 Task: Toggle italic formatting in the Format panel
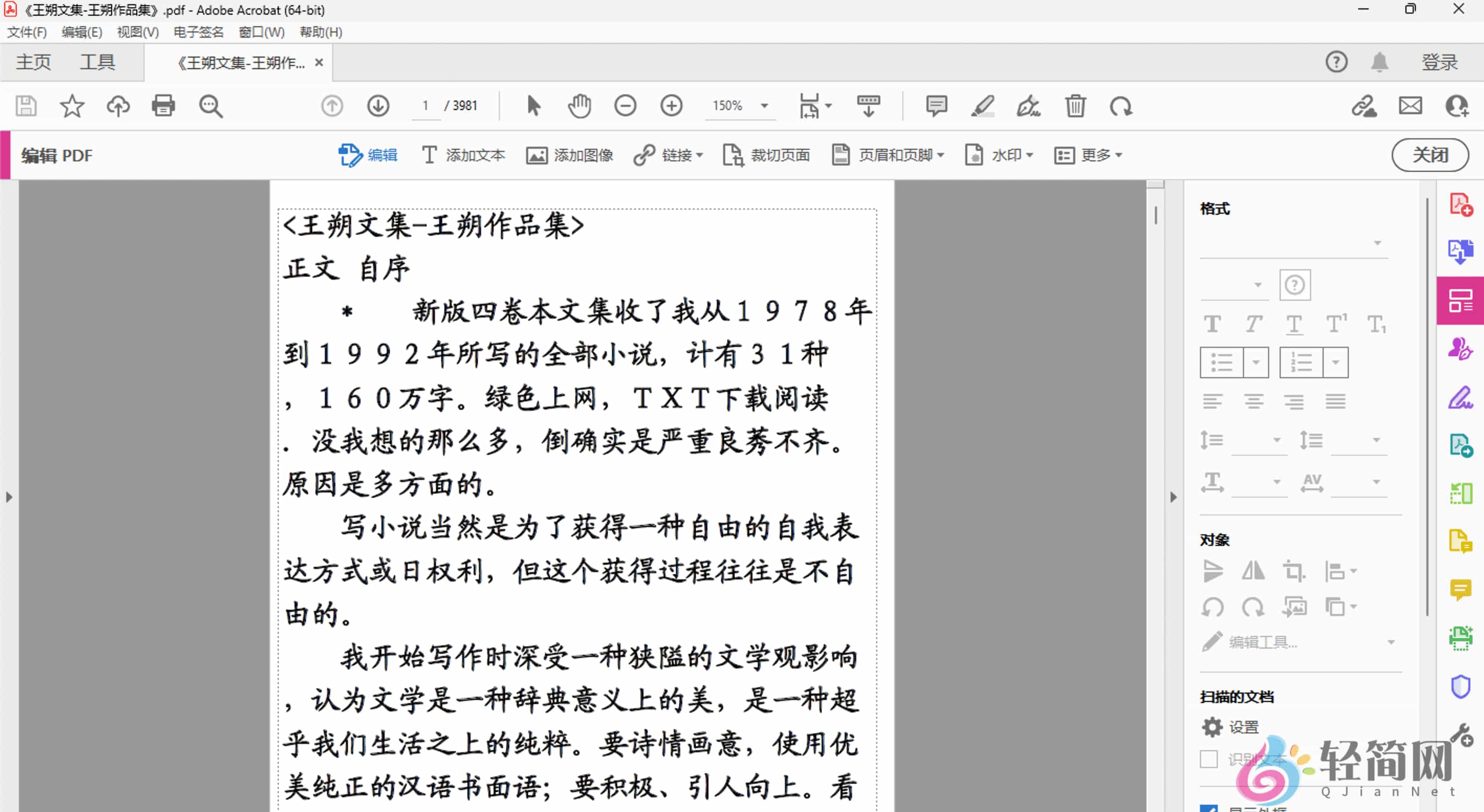[x=1253, y=324]
